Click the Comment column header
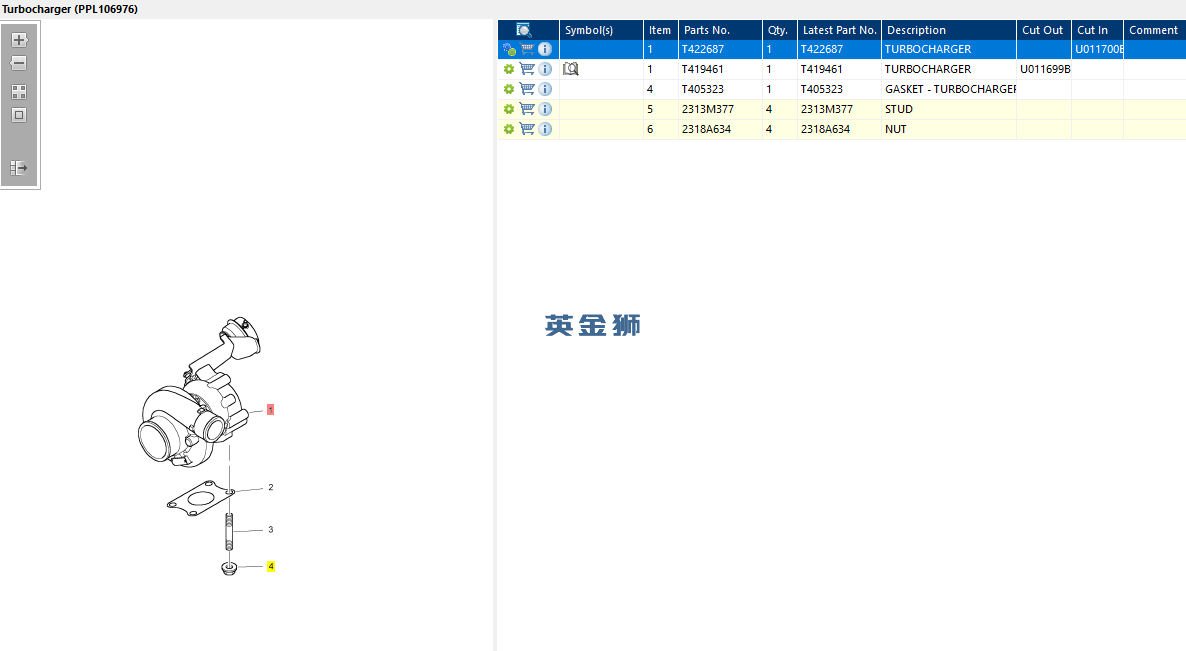The width and height of the screenshot is (1186, 651). click(x=1155, y=30)
